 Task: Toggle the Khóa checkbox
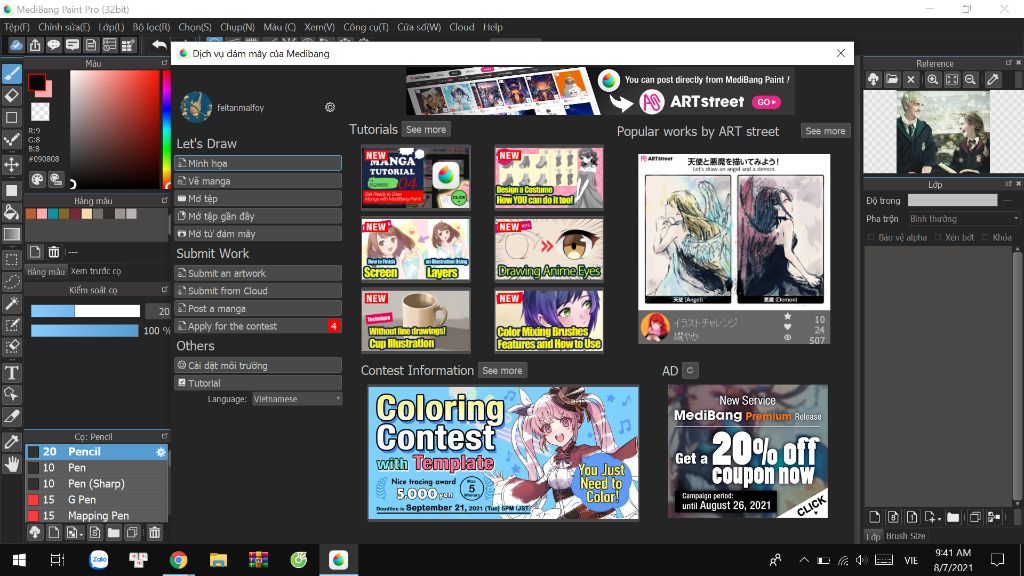coord(985,238)
